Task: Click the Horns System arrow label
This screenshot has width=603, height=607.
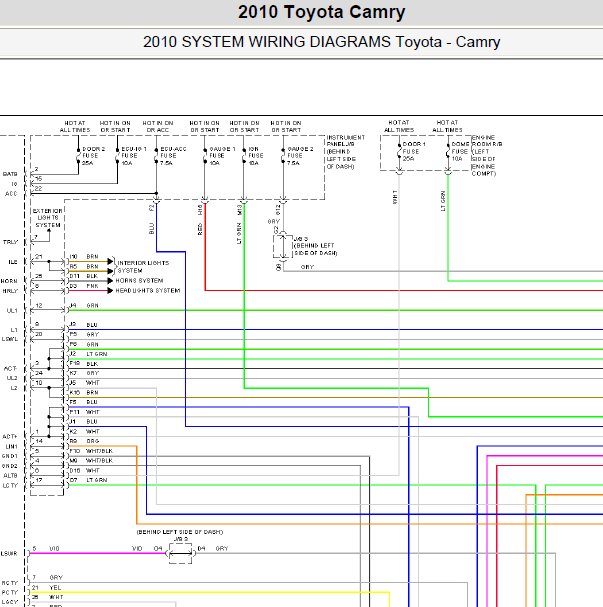Action: click(141, 281)
